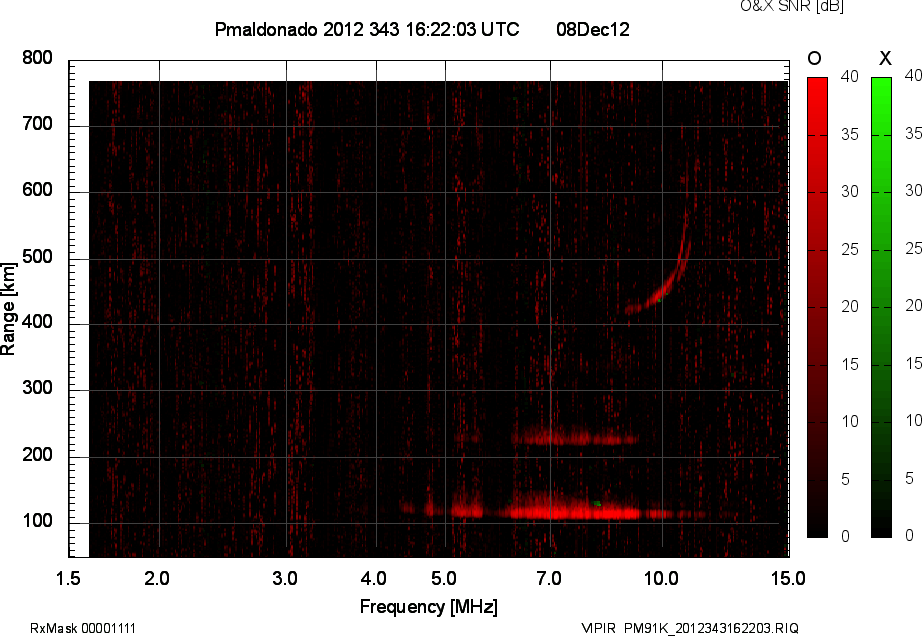This screenshot has height=636, width=922.
Task: Select the 'Range [km]' axis label
Action: tap(8, 309)
